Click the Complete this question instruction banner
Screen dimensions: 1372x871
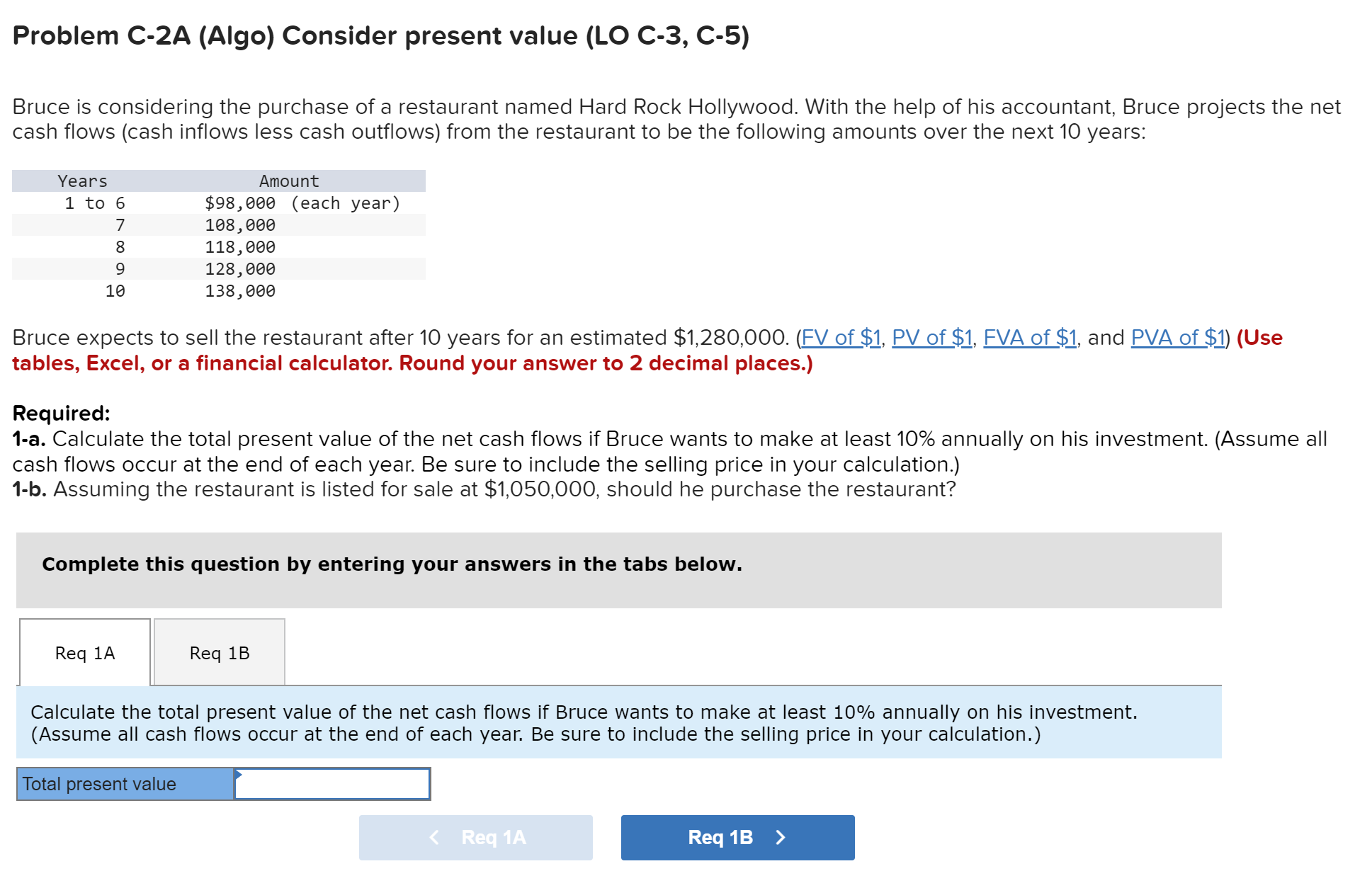(392, 564)
